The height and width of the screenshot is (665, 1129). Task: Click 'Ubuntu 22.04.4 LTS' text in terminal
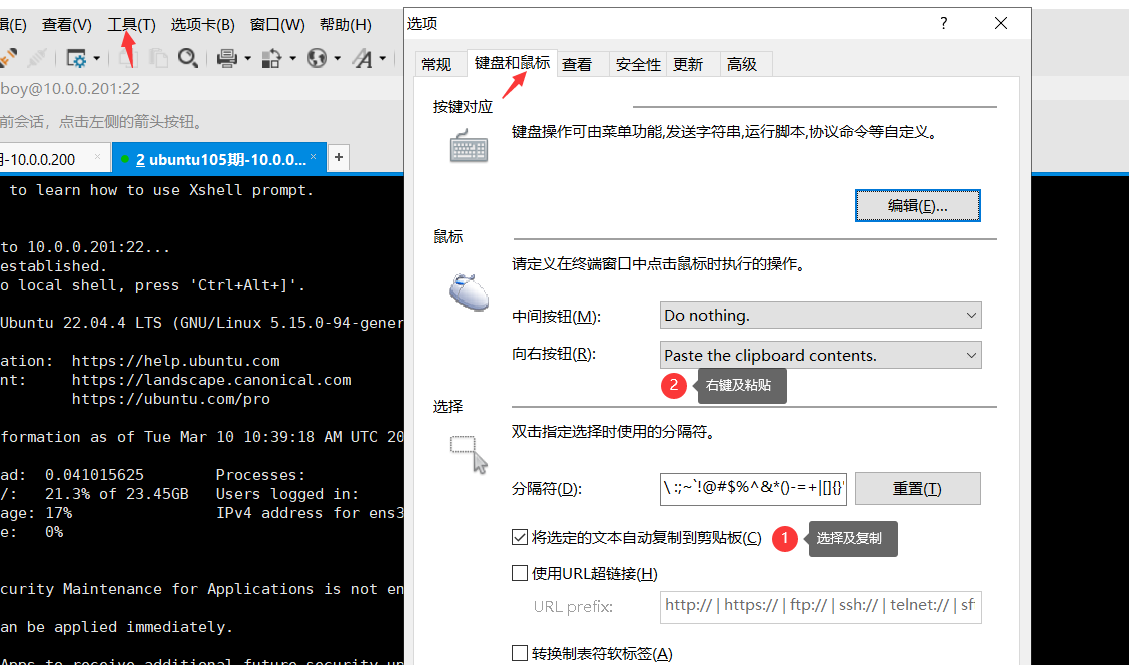point(81,323)
